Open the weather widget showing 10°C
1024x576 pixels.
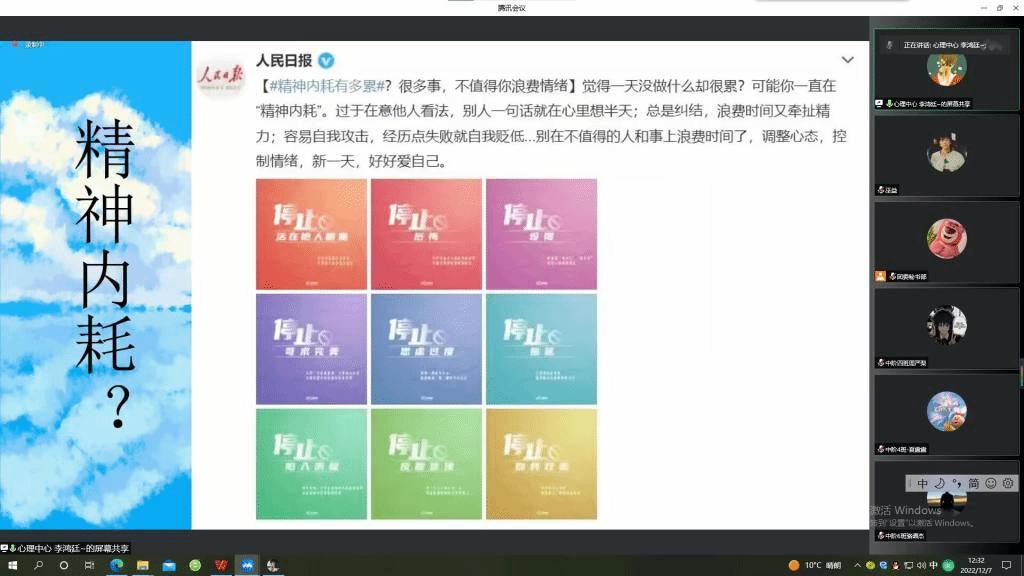(x=813, y=565)
